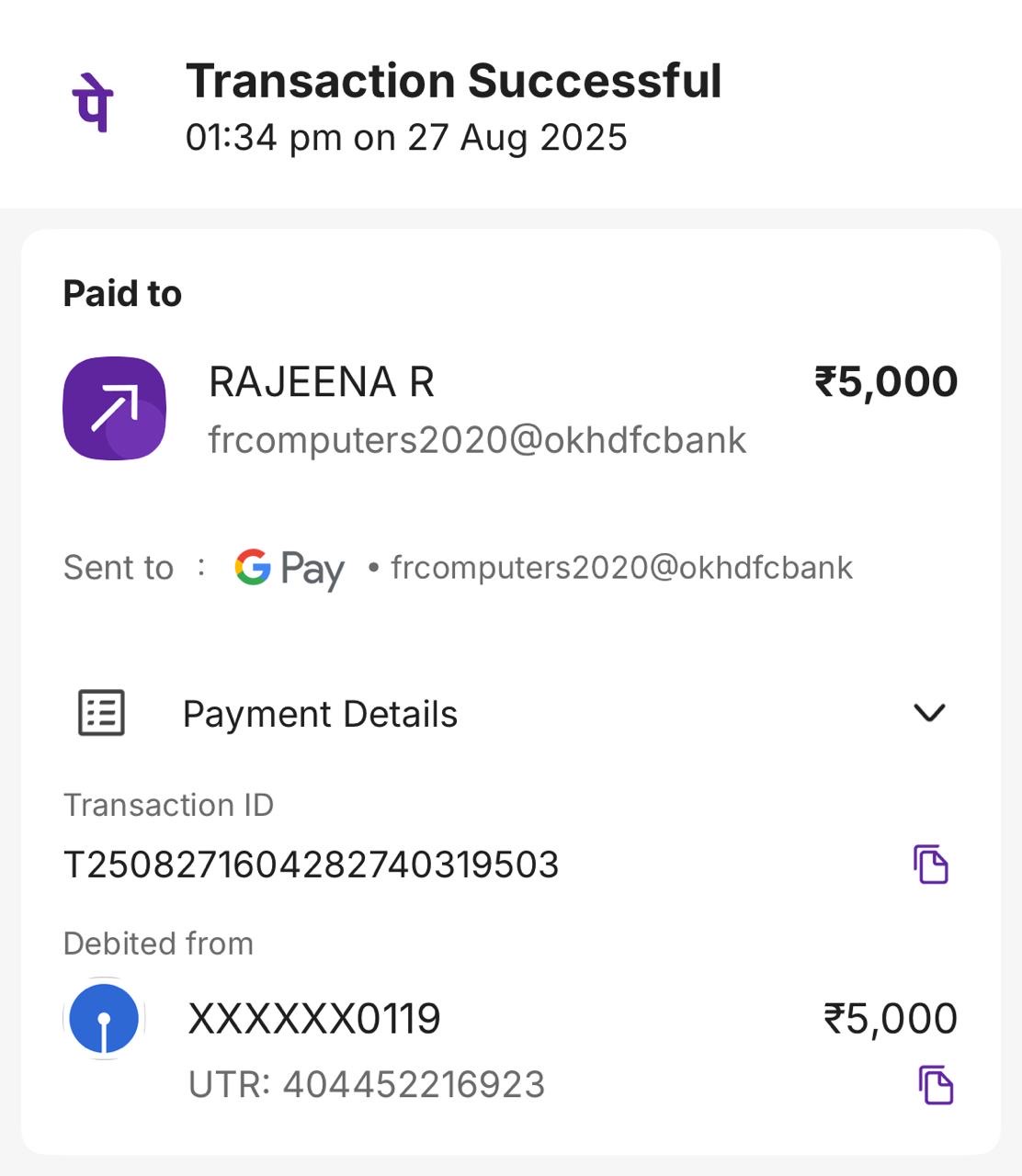
Task: Tap the paid amount beside RAJEENA R
Action: coord(886,382)
